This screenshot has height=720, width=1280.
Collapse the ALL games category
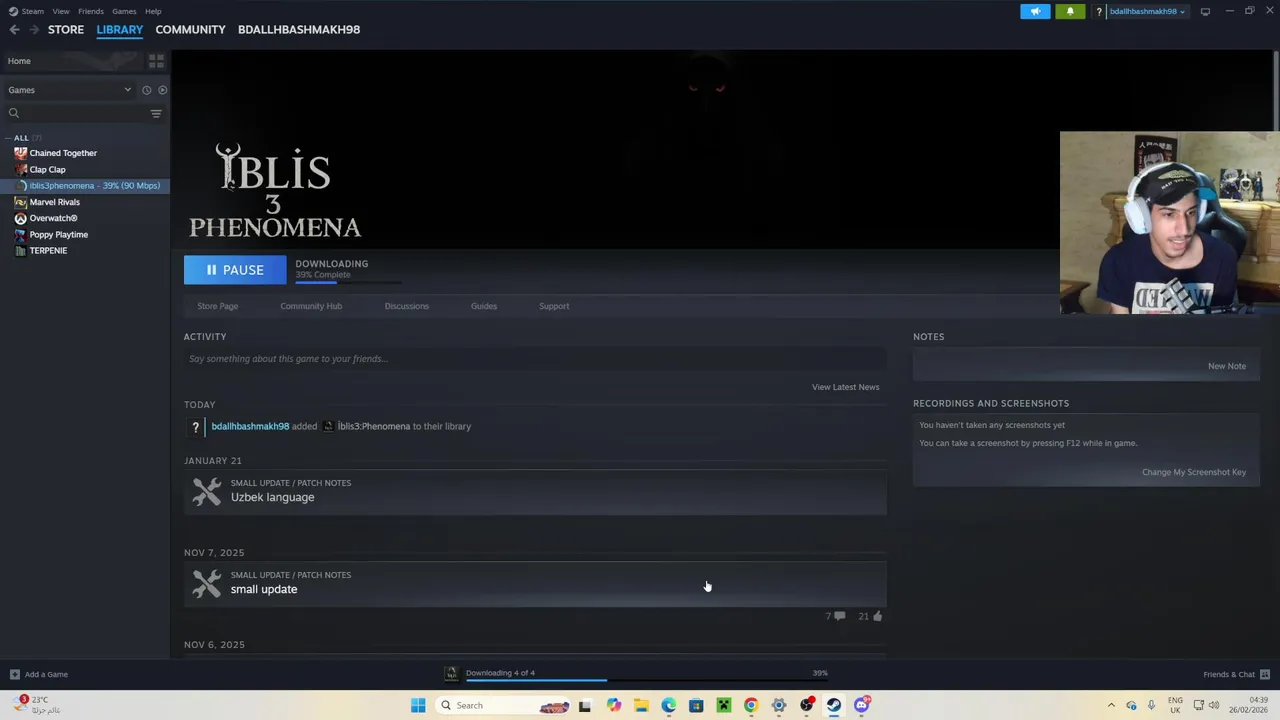pyautogui.click(x=21, y=138)
